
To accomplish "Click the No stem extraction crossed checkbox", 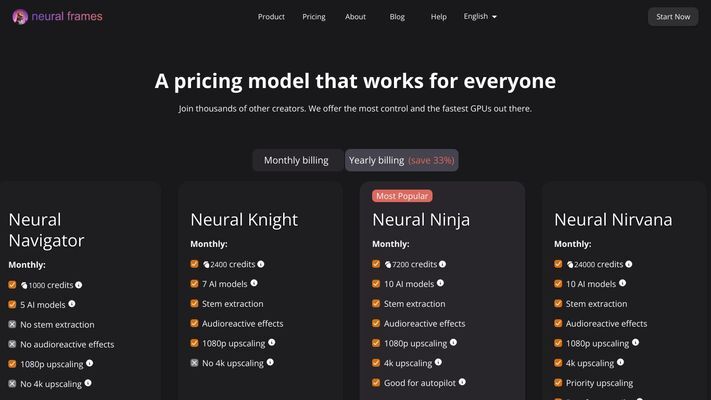I will pos(12,324).
